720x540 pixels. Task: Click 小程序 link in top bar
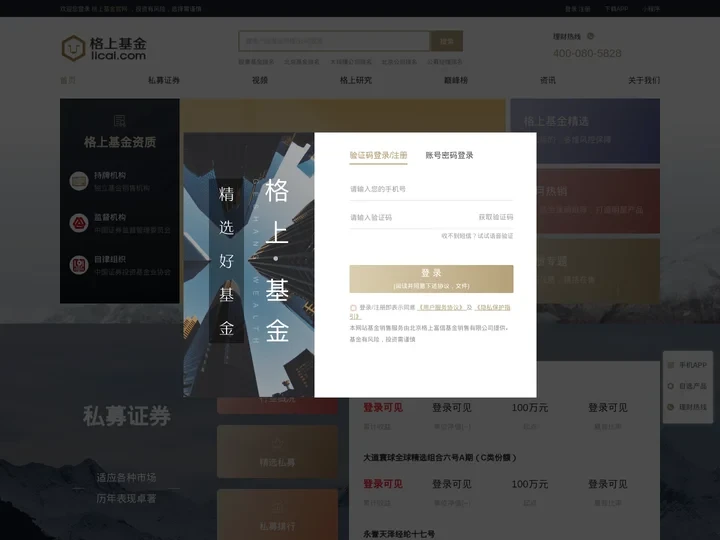[x=651, y=9]
